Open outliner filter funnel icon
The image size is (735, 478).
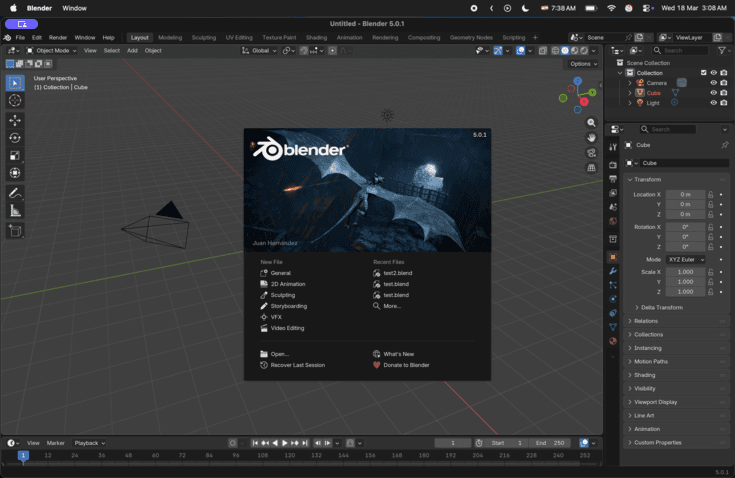(722, 51)
